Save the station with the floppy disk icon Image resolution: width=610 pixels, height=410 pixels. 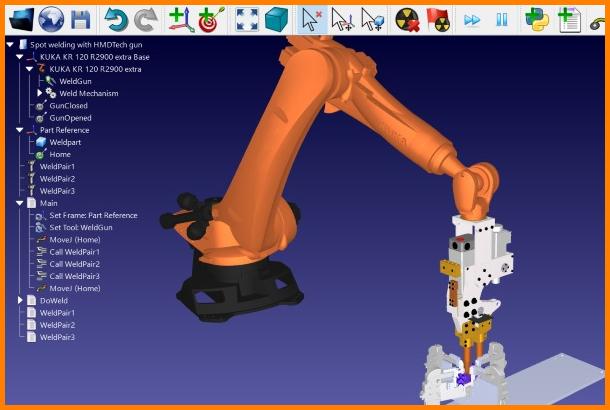point(81,19)
